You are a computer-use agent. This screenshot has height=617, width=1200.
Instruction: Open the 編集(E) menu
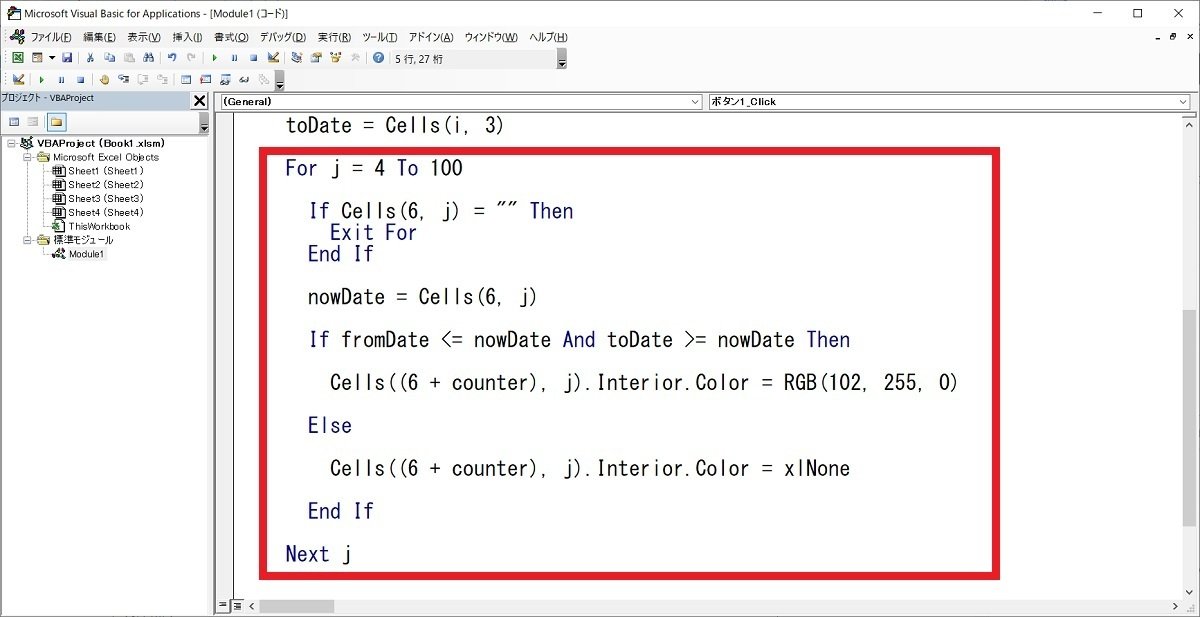(x=99, y=37)
